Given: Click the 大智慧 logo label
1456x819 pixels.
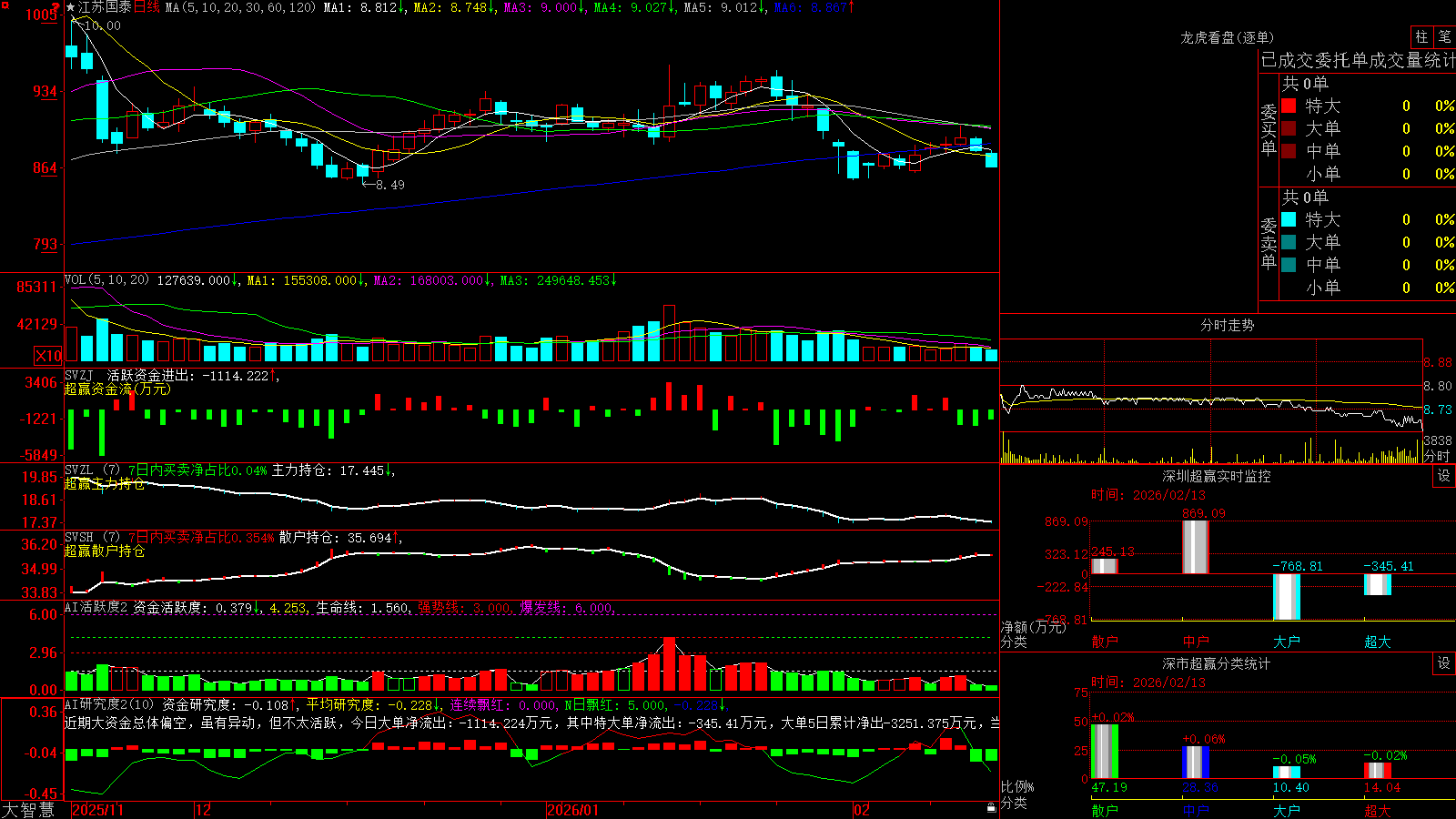Looking at the screenshot, I should [28, 810].
